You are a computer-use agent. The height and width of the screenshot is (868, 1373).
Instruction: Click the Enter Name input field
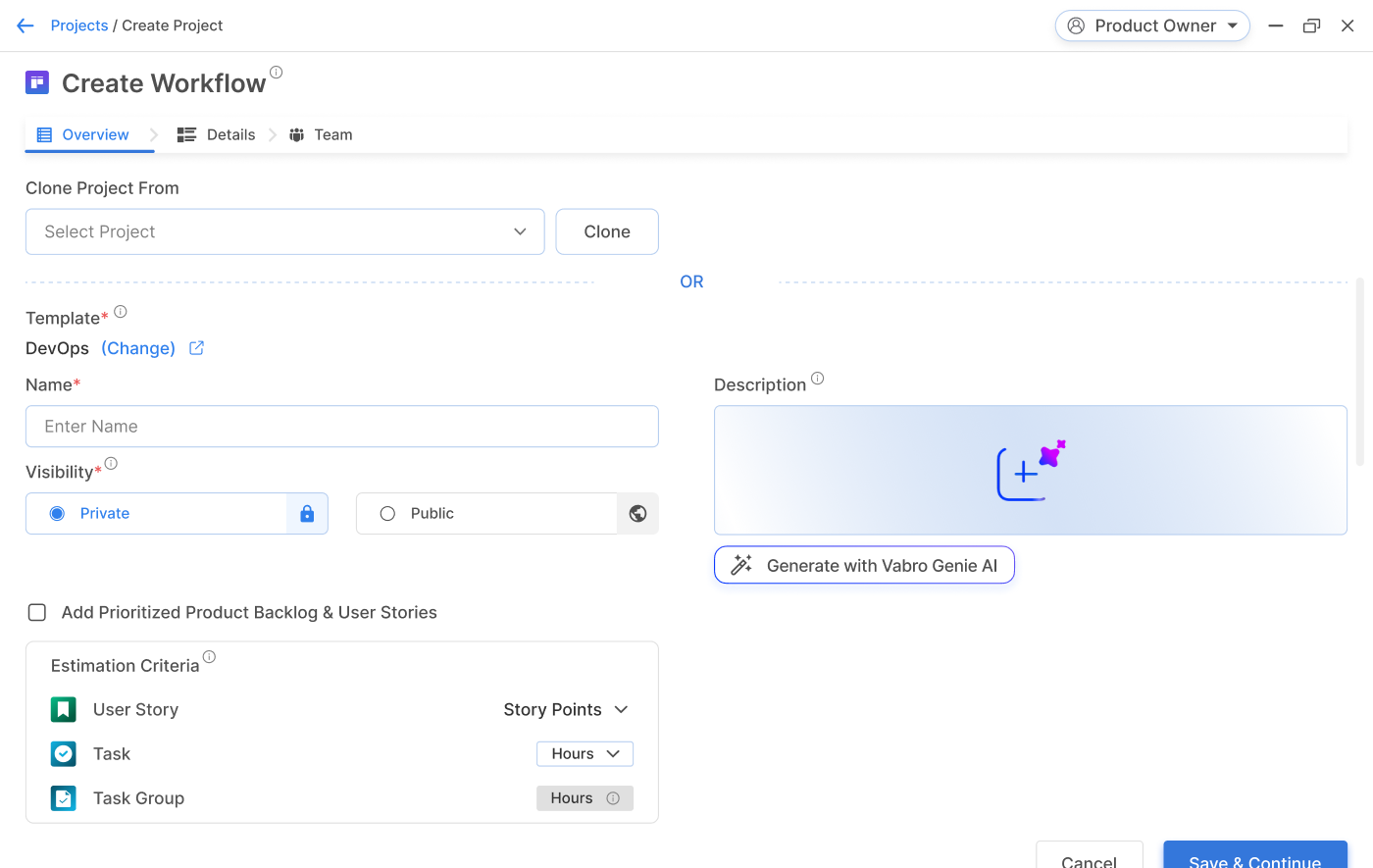point(341,427)
